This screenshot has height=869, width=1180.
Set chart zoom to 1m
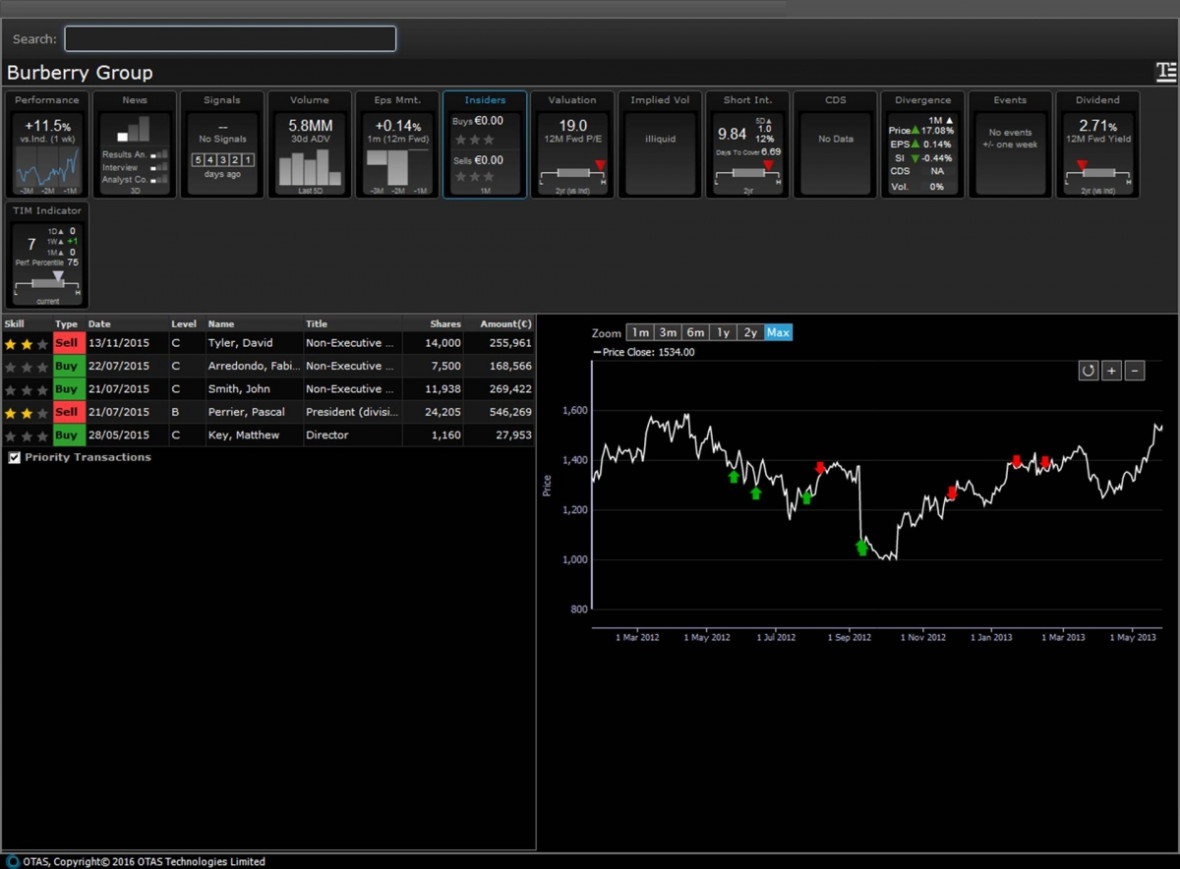pos(640,333)
